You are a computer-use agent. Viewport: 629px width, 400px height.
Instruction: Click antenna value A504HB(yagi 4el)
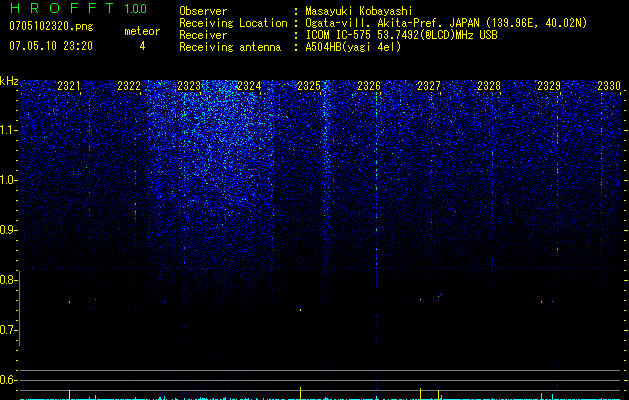pos(353,47)
